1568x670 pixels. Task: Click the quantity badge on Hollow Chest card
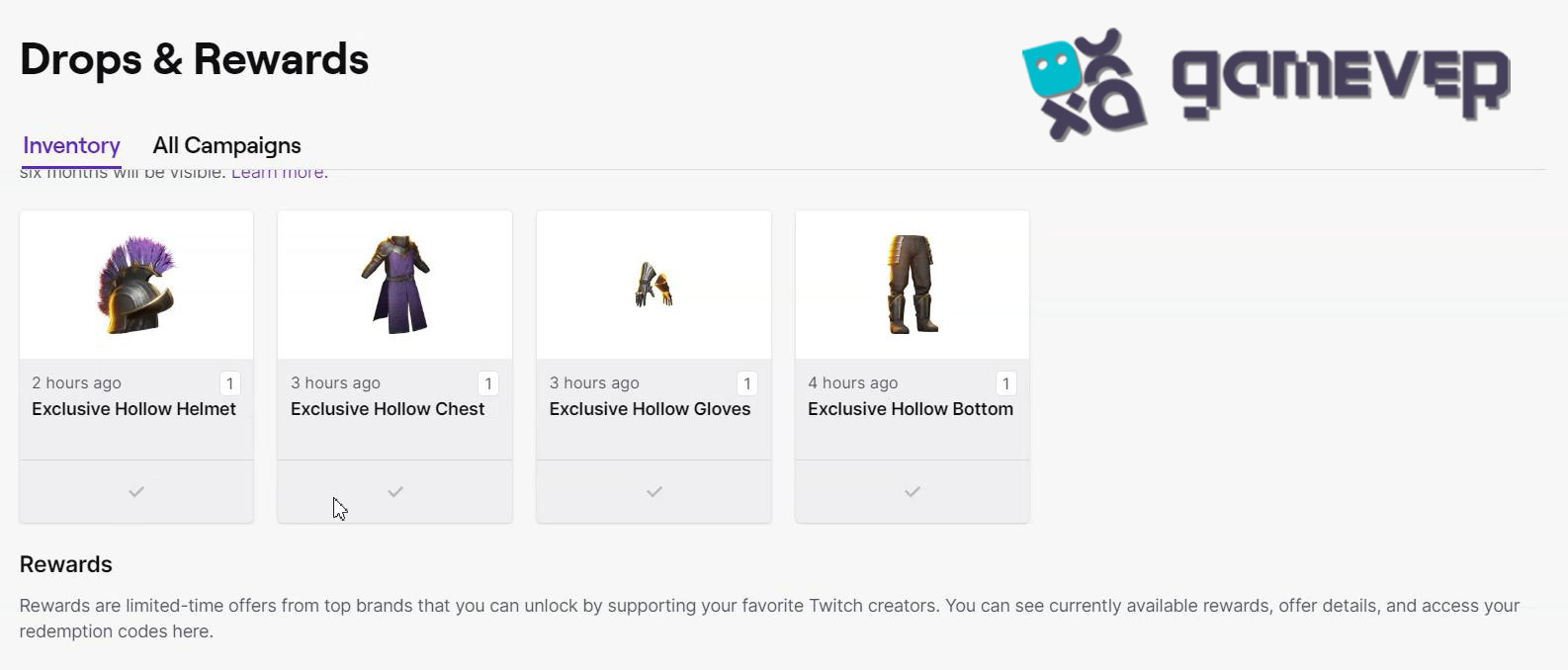pos(488,383)
